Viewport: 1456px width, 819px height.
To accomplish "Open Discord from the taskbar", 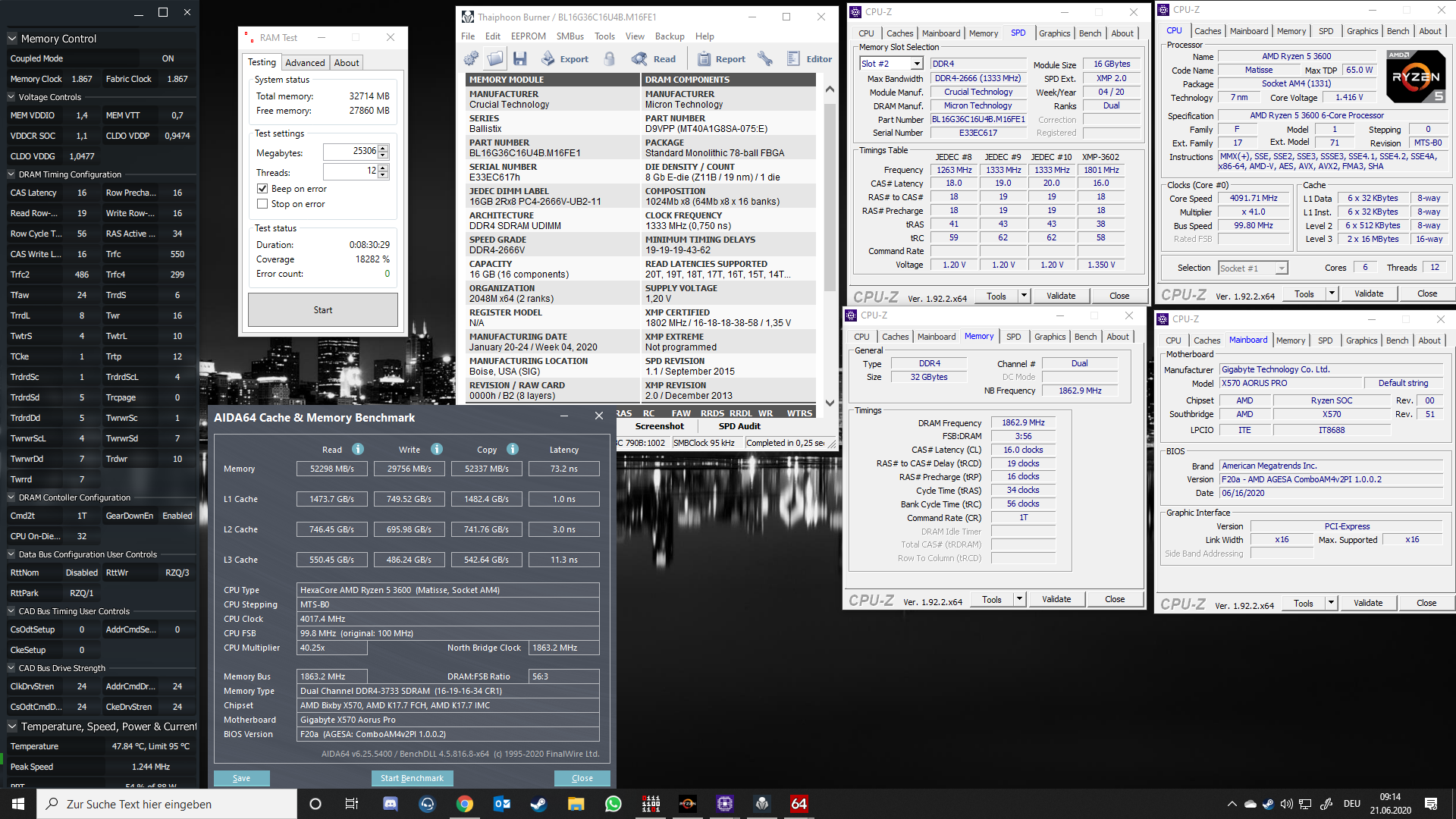I will pyautogui.click(x=390, y=804).
